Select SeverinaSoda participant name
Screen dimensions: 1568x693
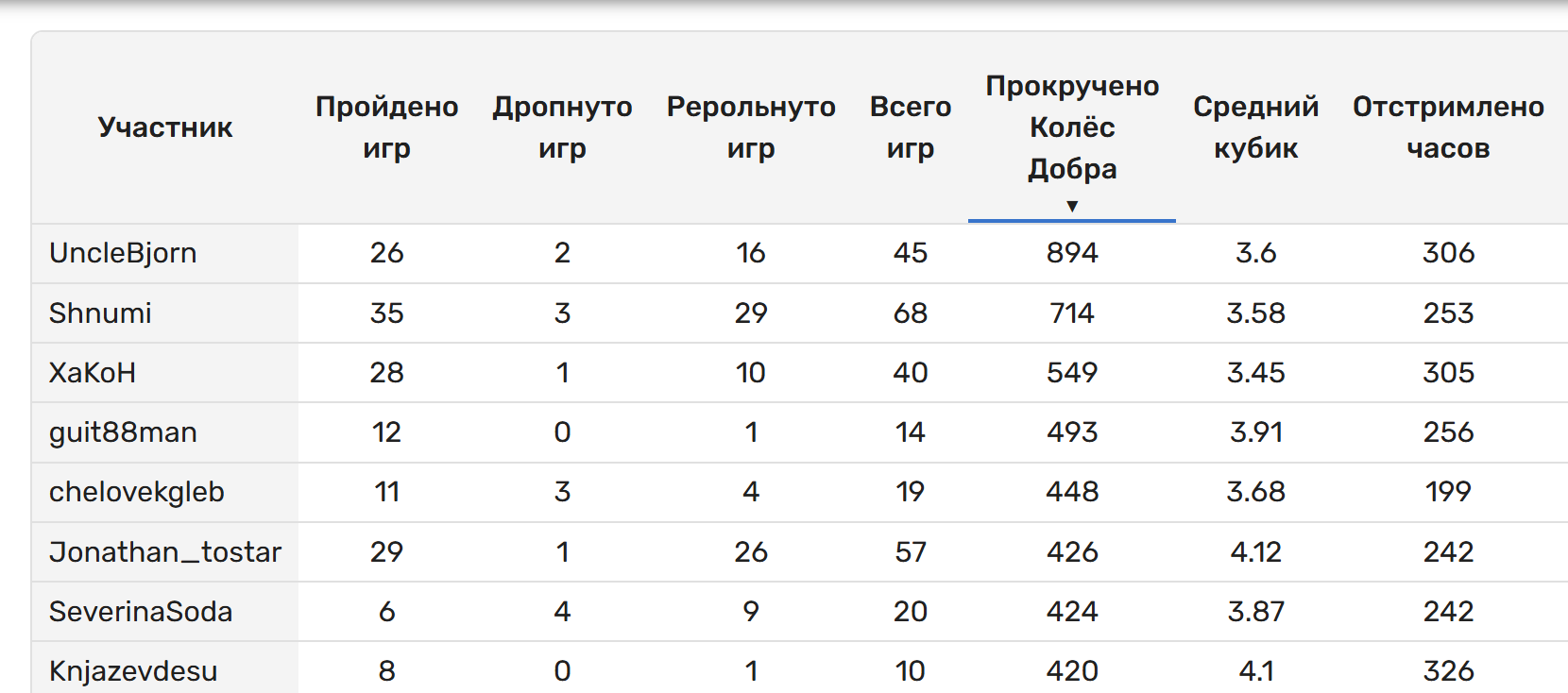pyautogui.click(x=141, y=612)
